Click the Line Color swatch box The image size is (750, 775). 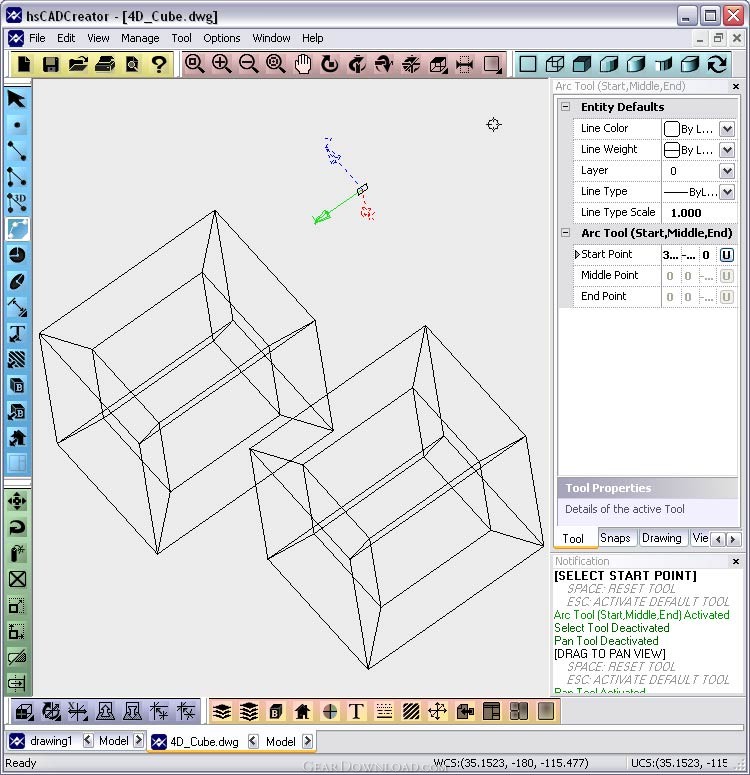(672, 129)
